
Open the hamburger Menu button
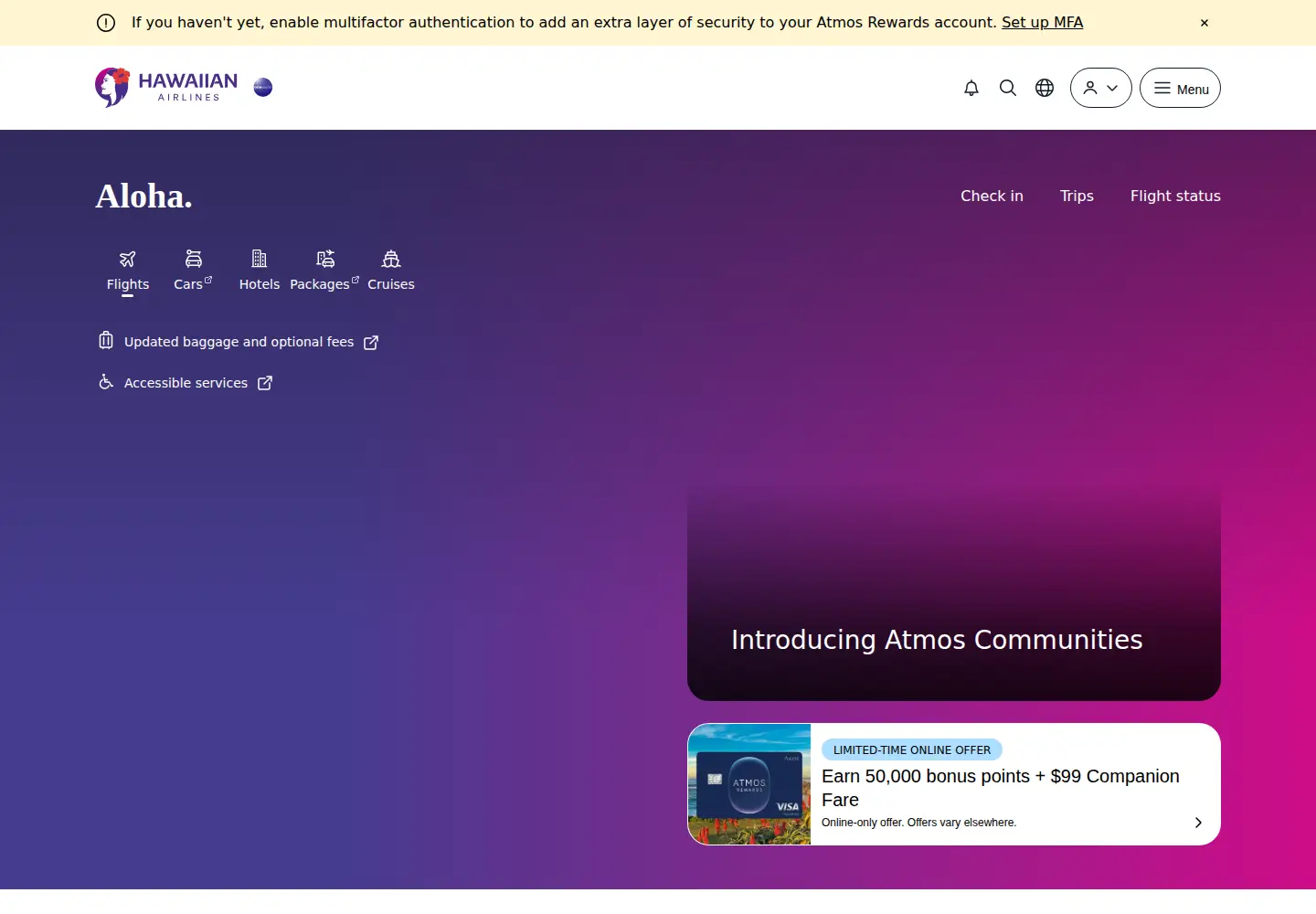(x=1180, y=88)
